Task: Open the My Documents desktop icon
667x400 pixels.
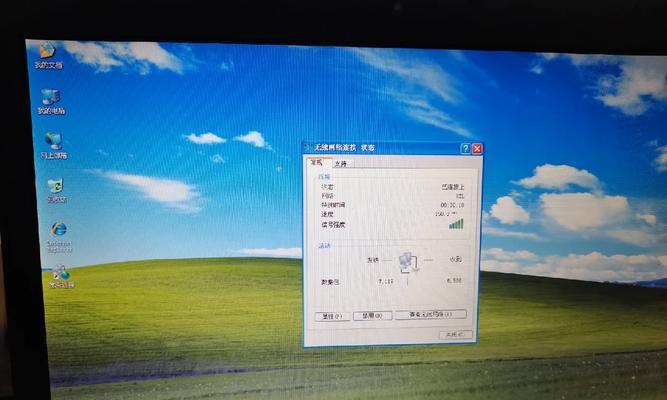Action: [48, 55]
